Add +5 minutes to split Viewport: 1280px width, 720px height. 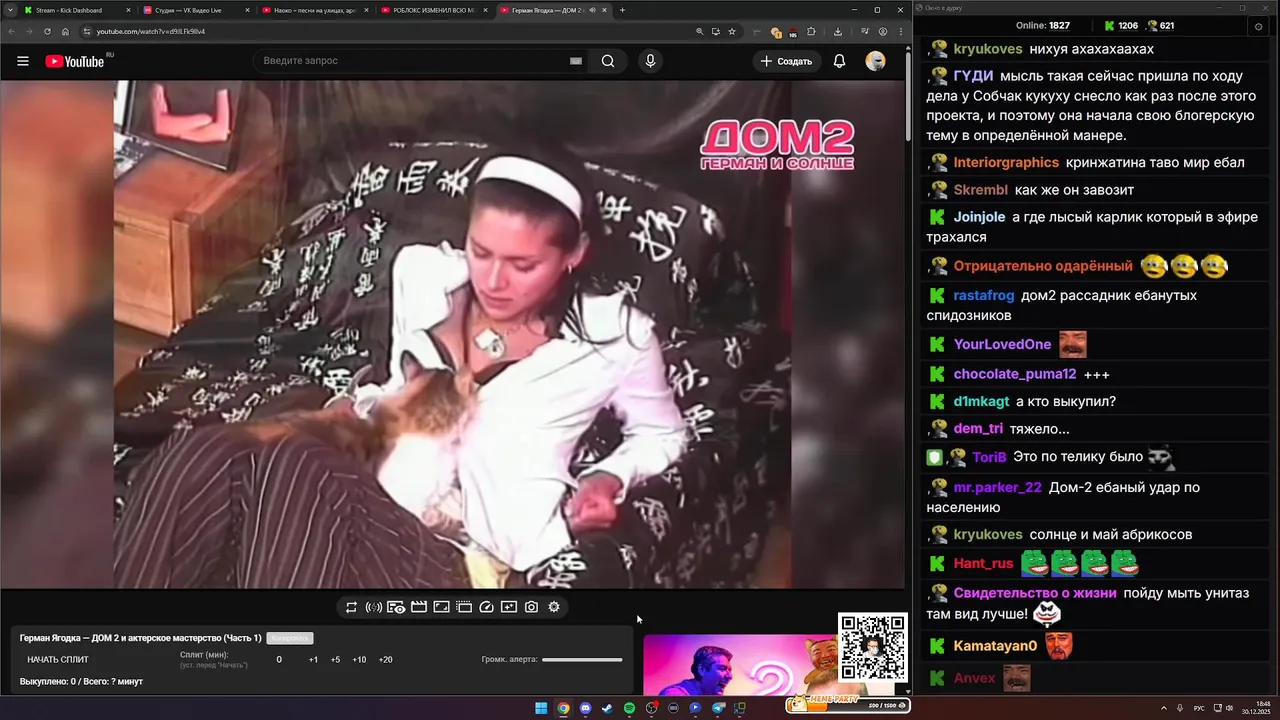[x=335, y=660]
